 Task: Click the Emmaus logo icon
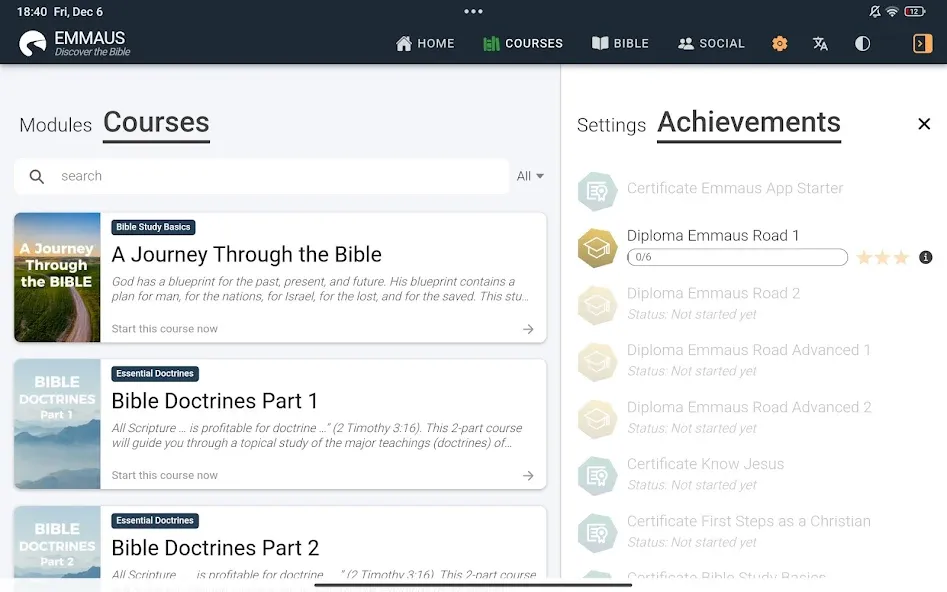coord(33,43)
